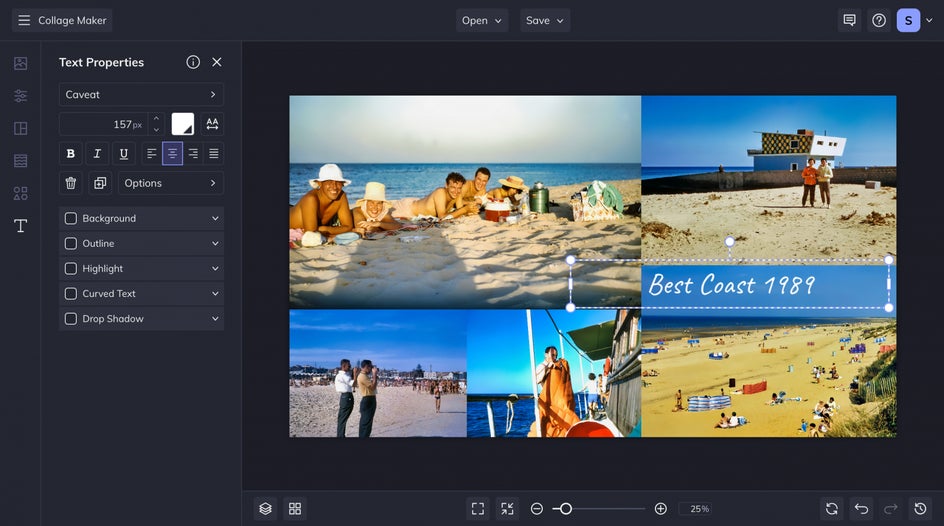Open the Text tool in left sidebar
This screenshot has width=944, height=526.
pyautogui.click(x=20, y=226)
